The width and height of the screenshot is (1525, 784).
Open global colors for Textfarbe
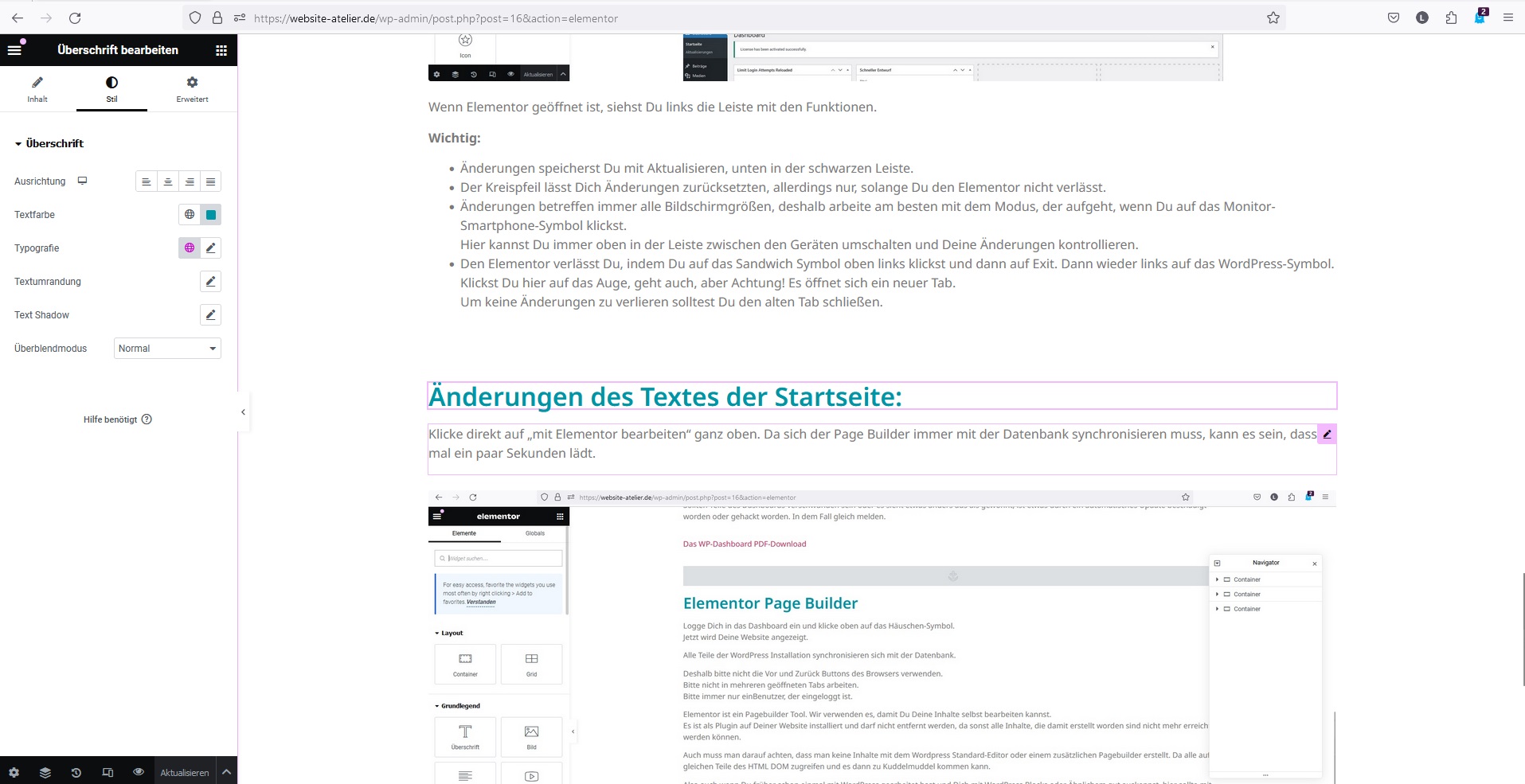pyautogui.click(x=190, y=215)
